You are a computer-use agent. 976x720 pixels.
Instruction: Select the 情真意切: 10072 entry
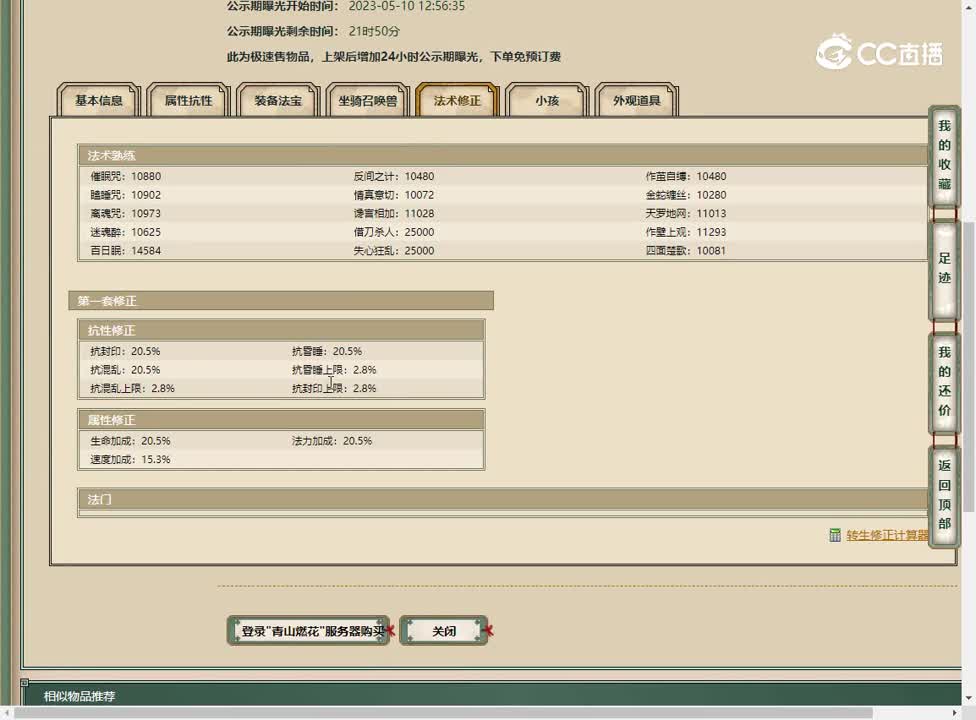pyautogui.click(x=394, y=195)
